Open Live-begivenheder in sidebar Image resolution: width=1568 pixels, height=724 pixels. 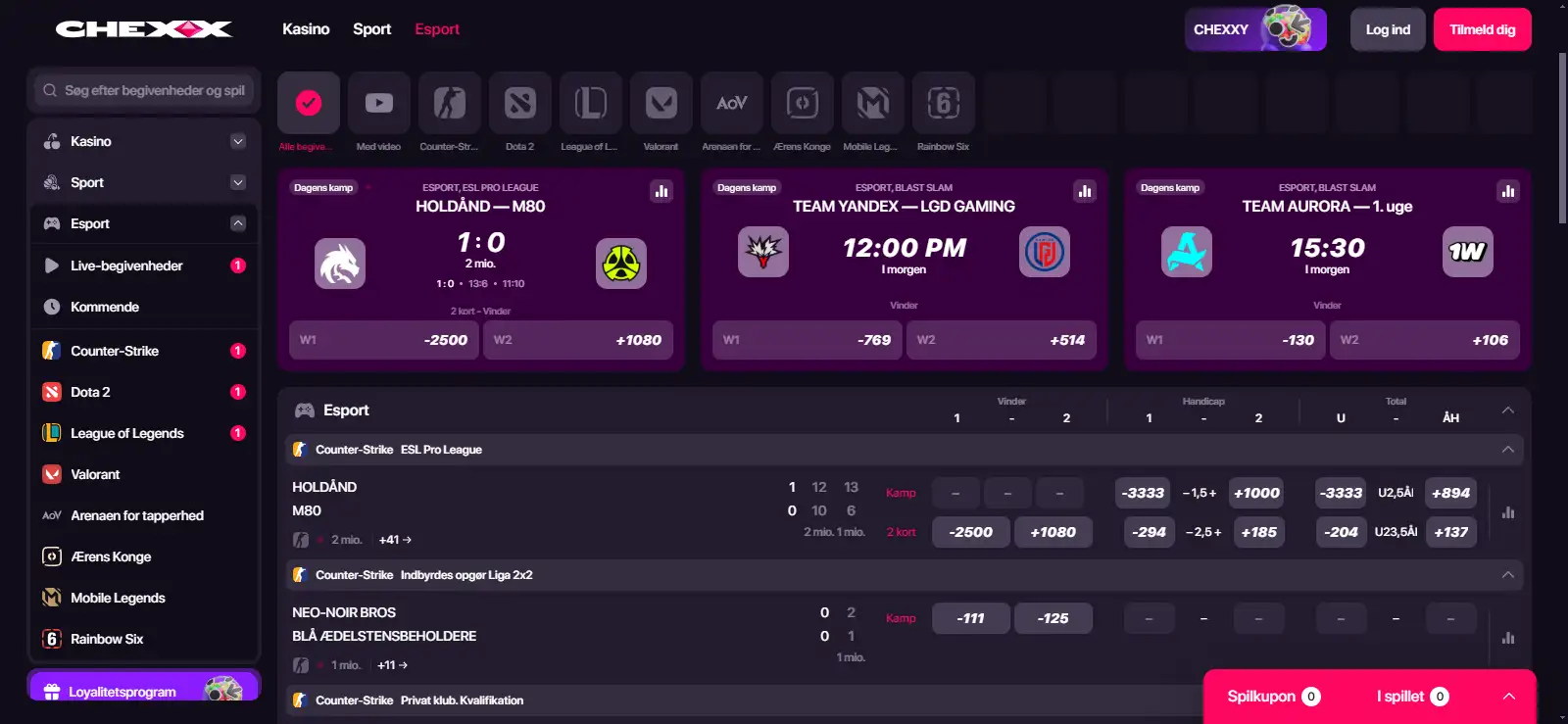pyautogui.click(x=144, y=265)
